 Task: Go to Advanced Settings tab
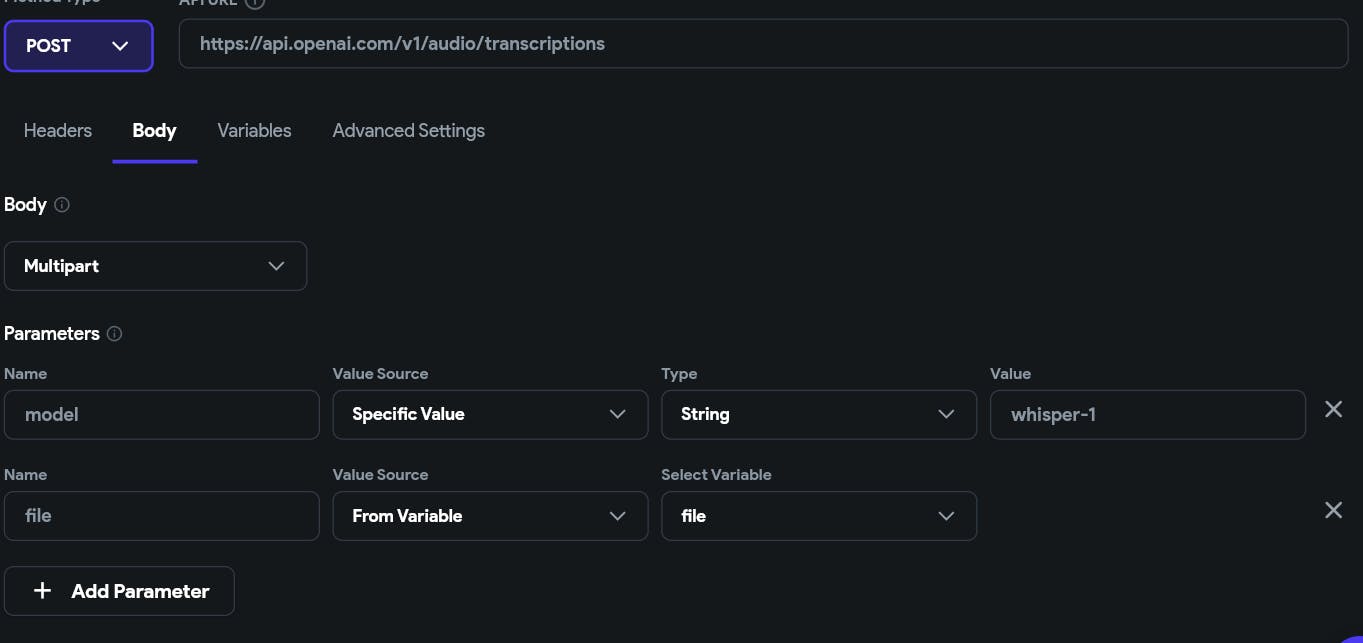(408, 131)
